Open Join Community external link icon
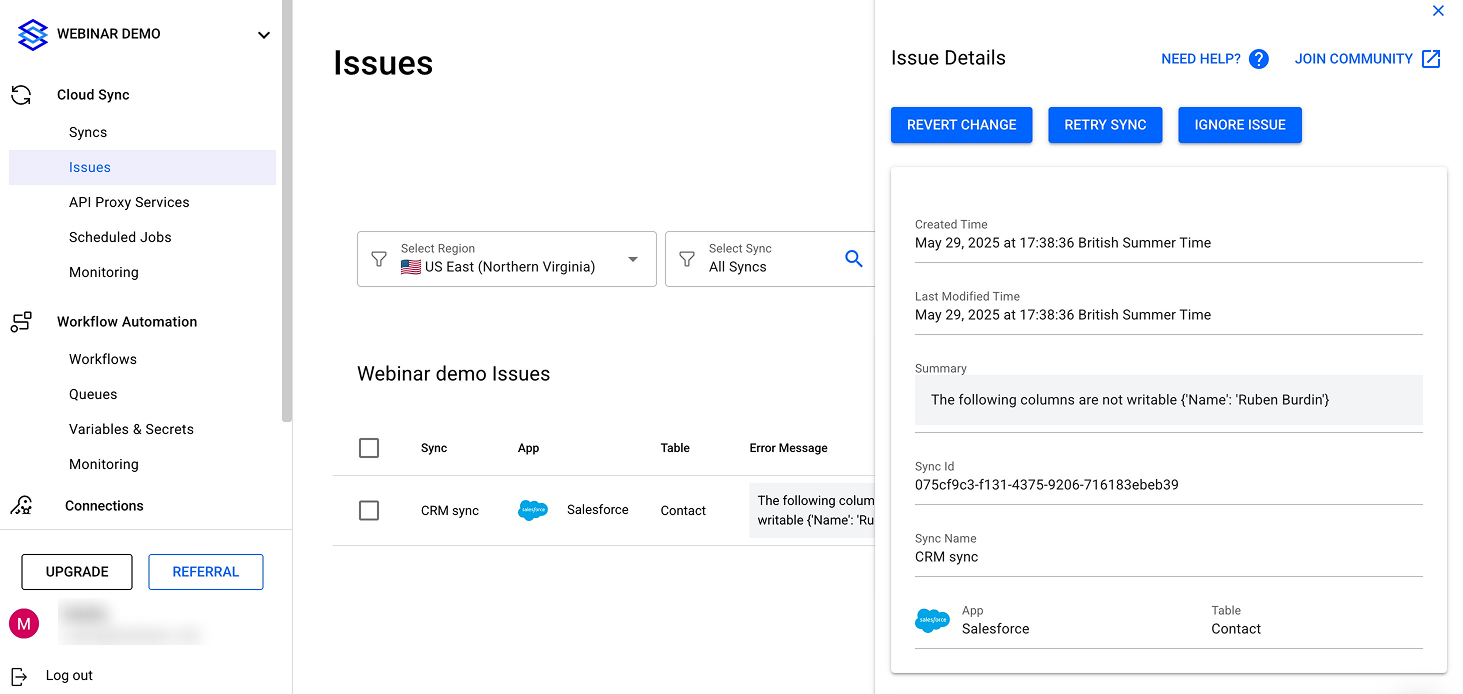 (1431, 59)
